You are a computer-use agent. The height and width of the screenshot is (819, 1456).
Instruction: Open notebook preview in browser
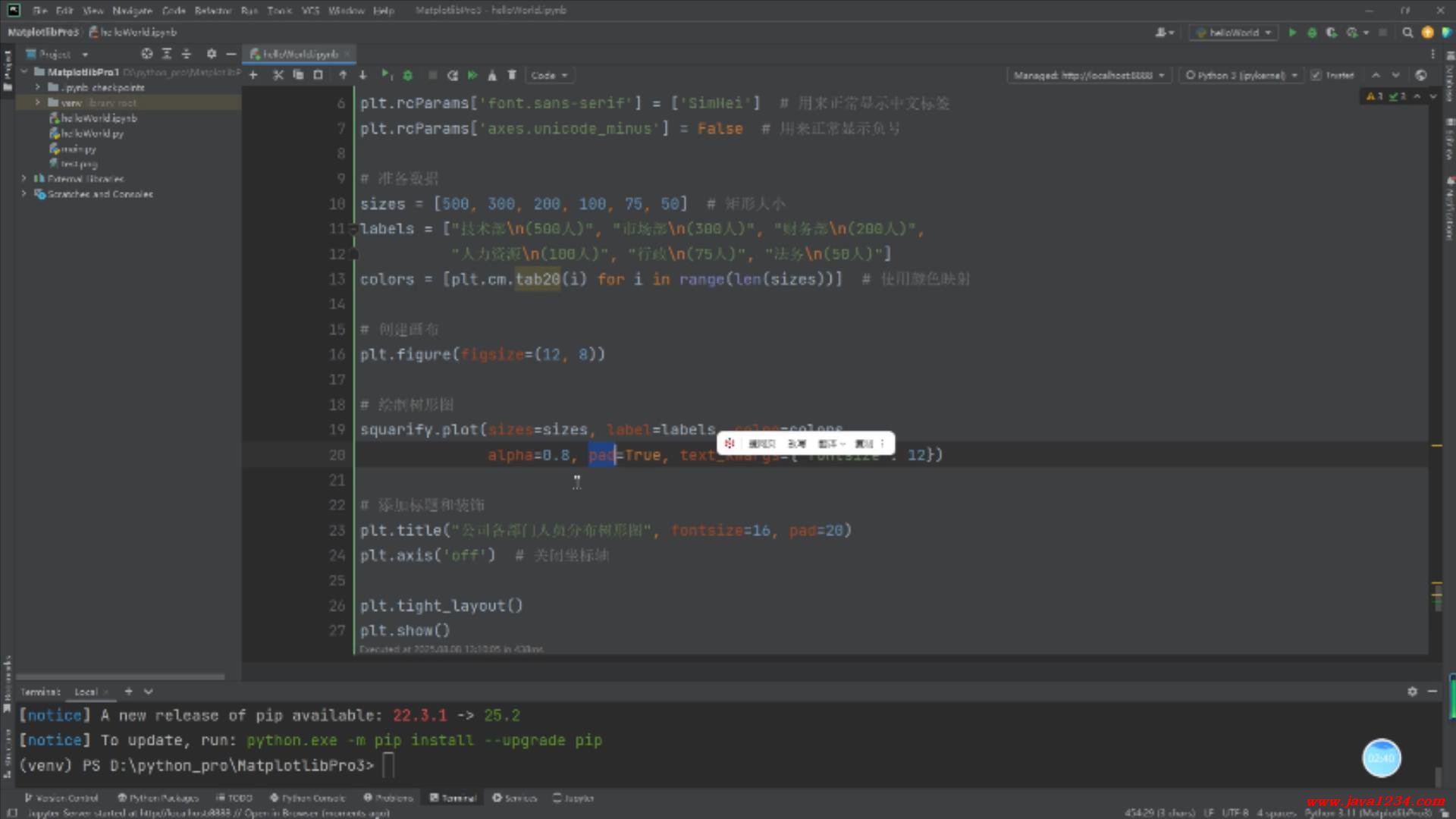pos(1421,75)
